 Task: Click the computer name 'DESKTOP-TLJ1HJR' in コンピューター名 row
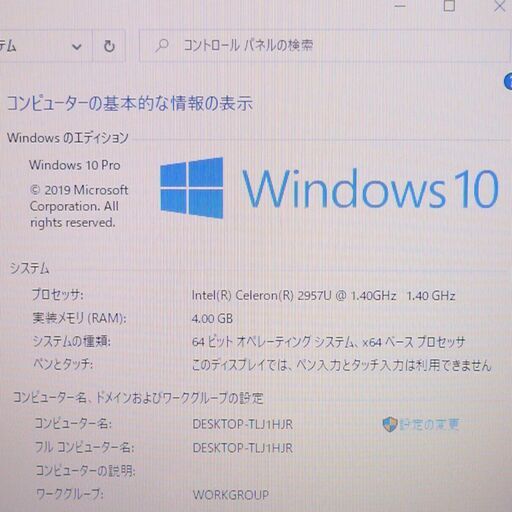[x=243, y=424]
